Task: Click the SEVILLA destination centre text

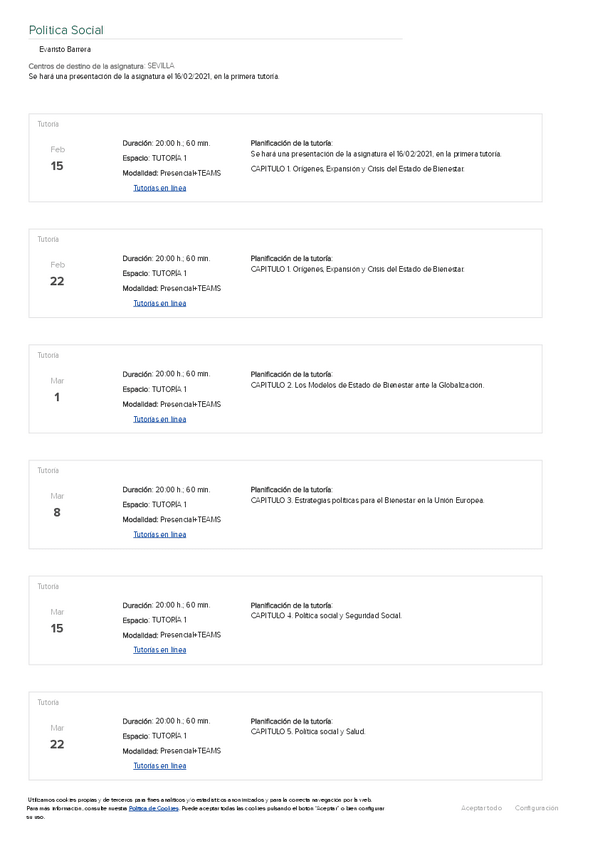Action: 160,66
